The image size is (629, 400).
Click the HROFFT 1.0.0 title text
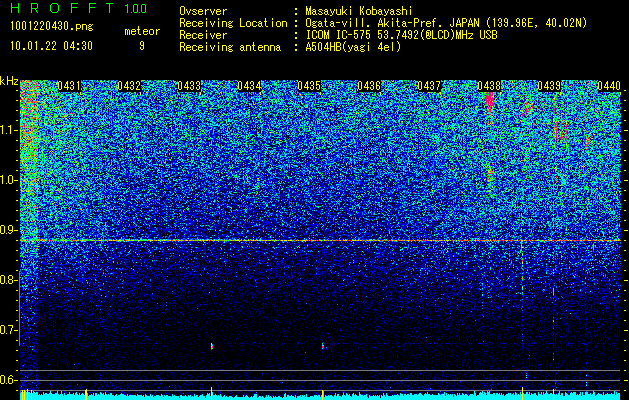[79, 8]
